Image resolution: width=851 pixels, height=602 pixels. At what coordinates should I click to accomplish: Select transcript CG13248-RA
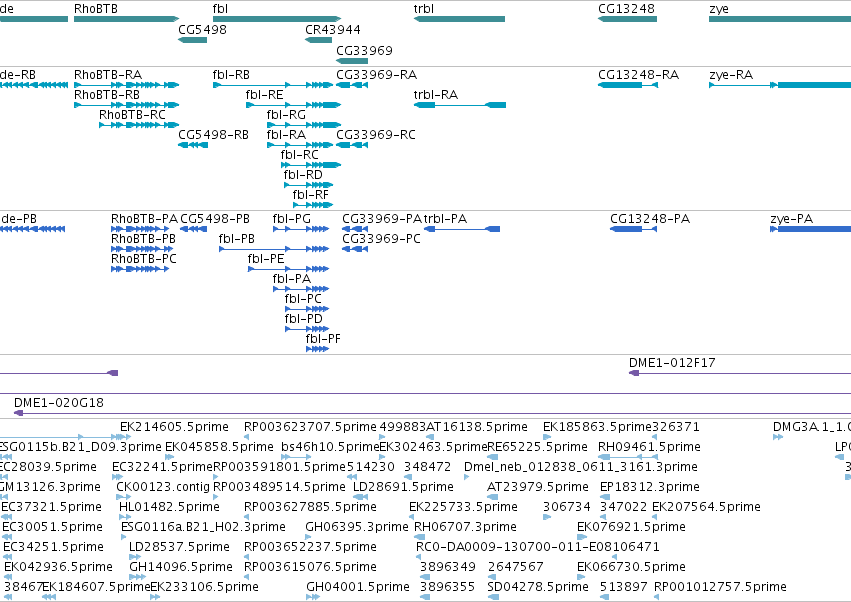(x=628, y=85)
